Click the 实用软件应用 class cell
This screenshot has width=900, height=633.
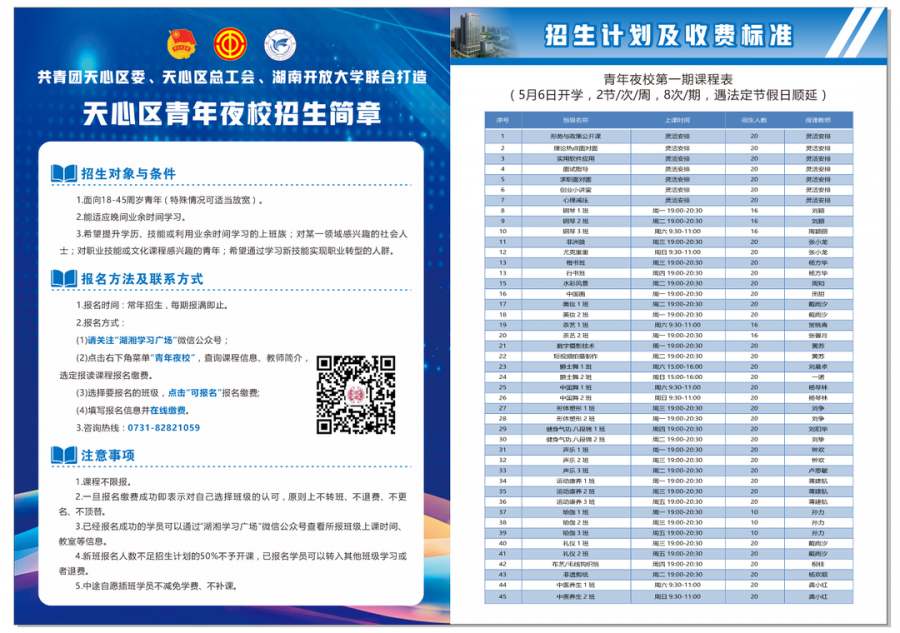(576, 158)
